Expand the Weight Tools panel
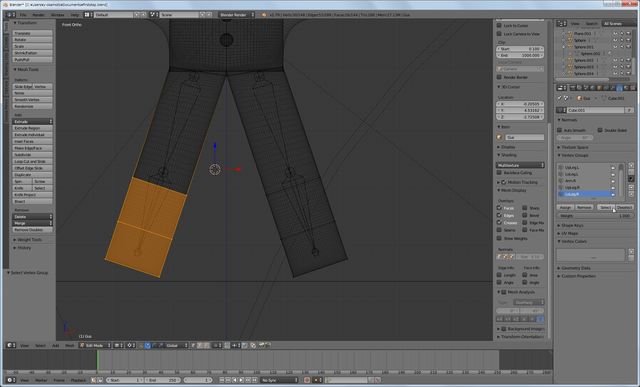The height and width of the screenshot is (387, 640). pyautogui.click(x=29, y=240)
